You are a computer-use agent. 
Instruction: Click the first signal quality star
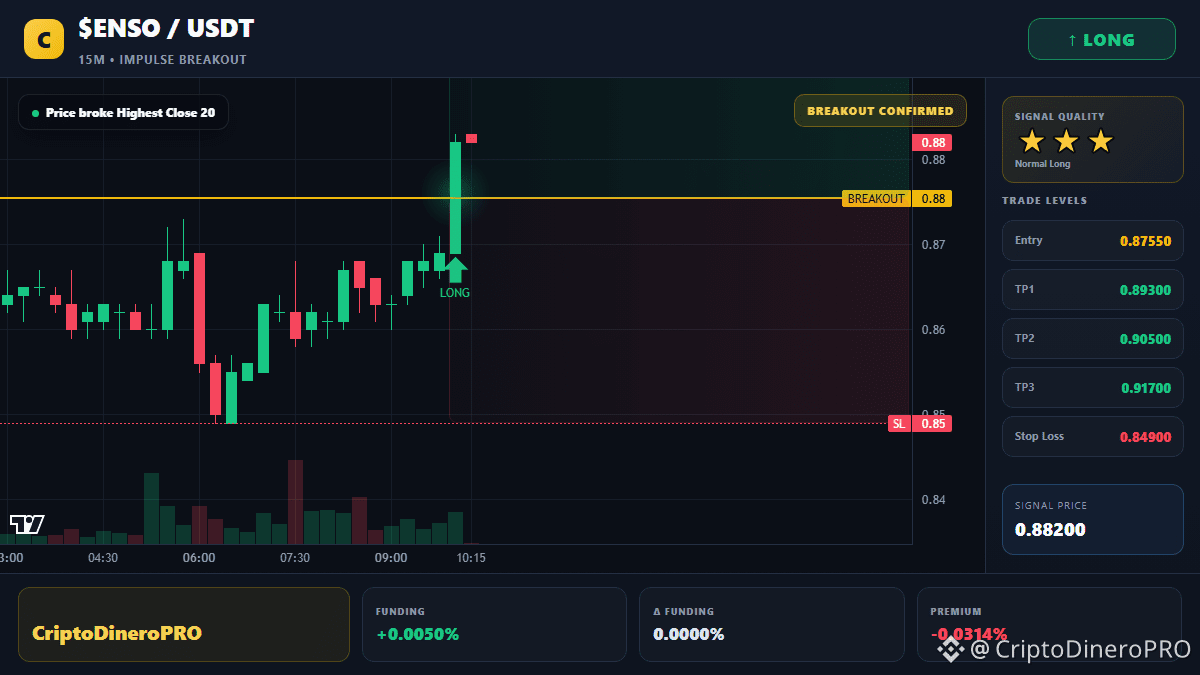[x=1032, y=141]
